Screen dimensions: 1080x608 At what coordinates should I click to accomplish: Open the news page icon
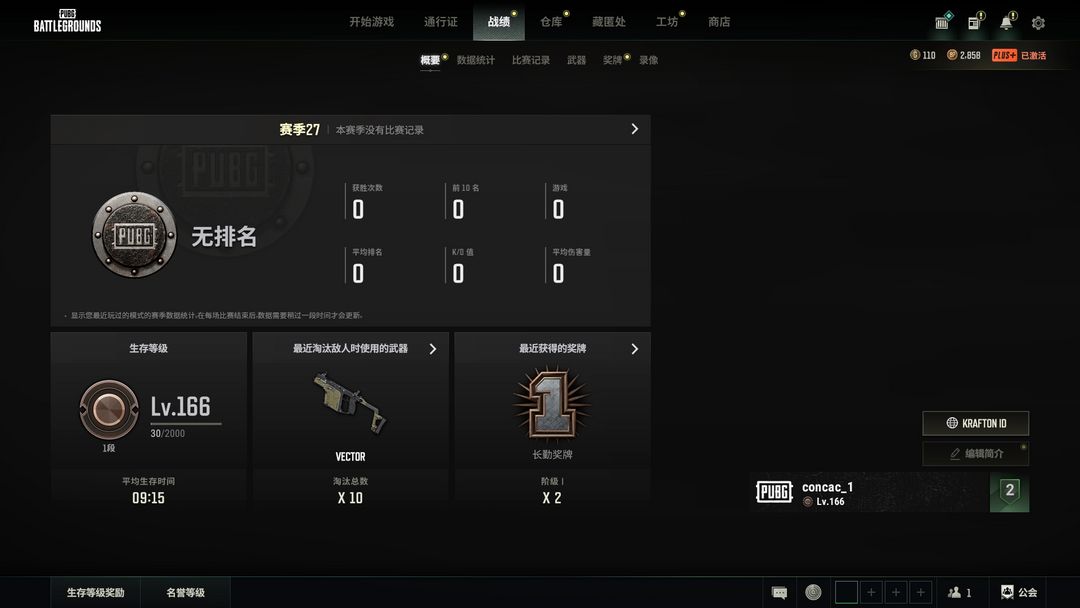(974, 23)
